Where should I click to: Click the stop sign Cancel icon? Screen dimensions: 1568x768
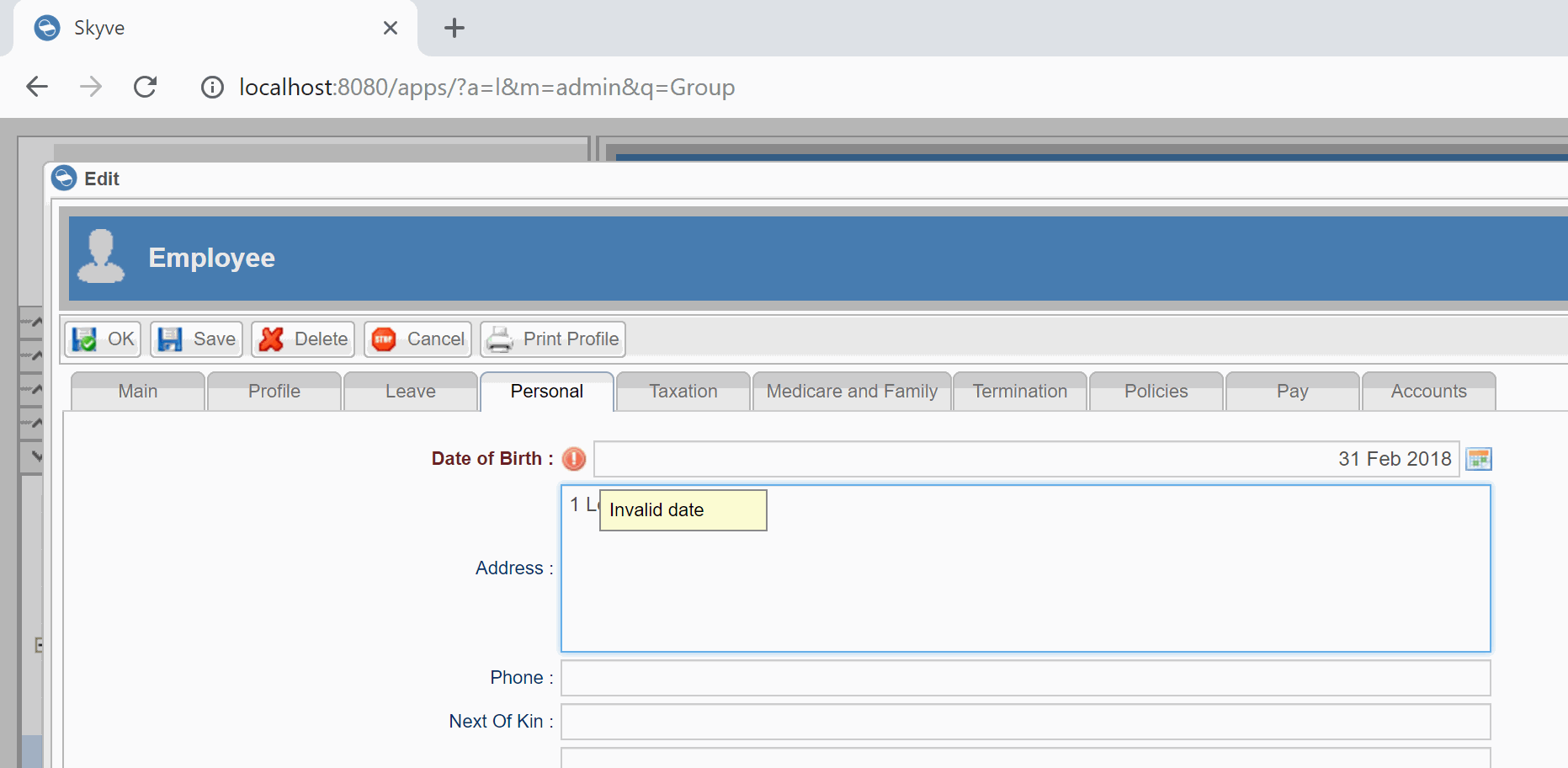(385, 339)
